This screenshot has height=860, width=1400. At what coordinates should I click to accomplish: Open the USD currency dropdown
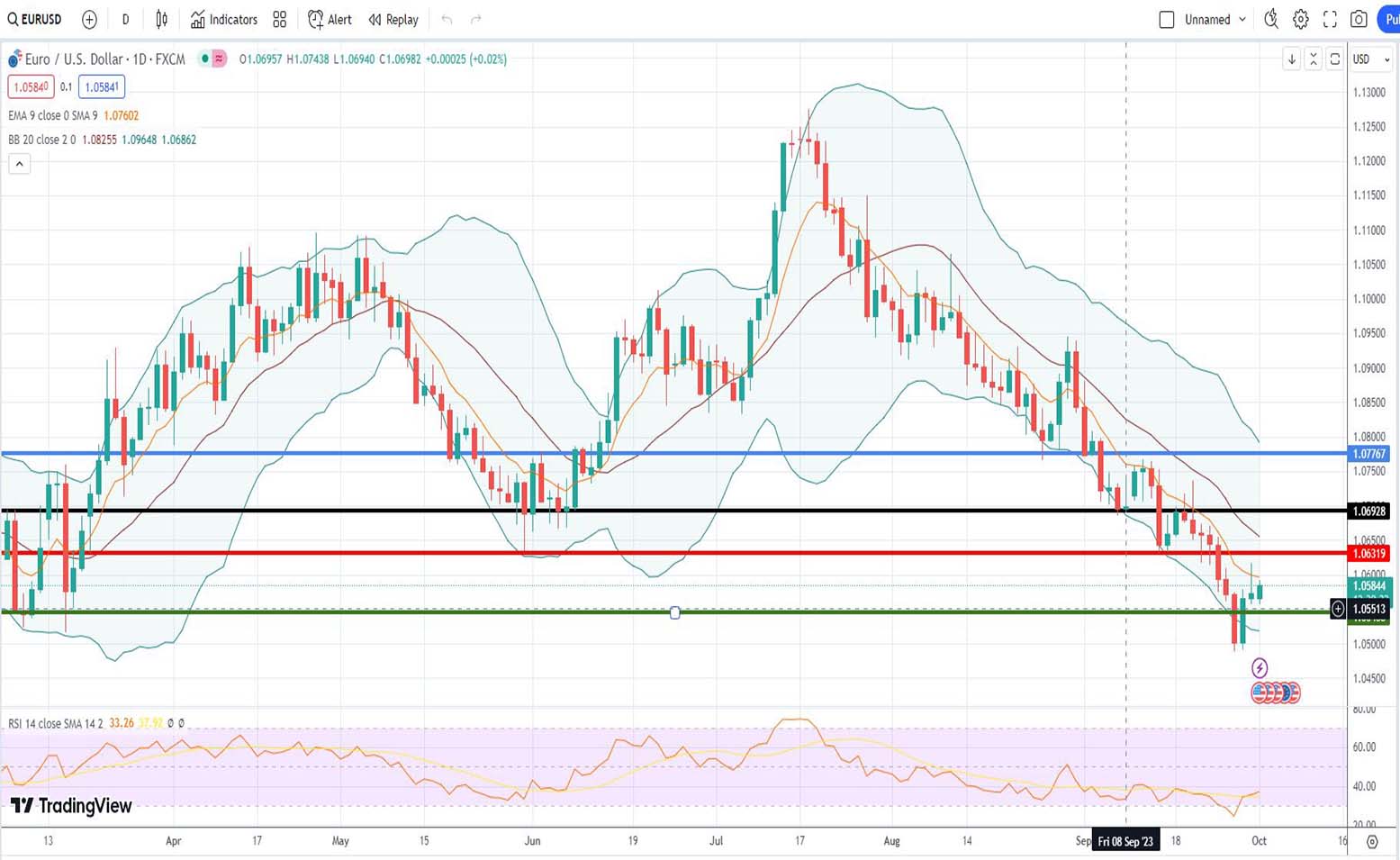(x=1371, y=59)
